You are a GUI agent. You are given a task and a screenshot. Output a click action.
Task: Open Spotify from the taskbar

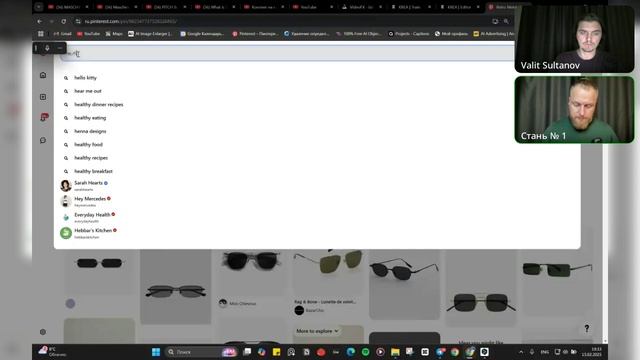pyautogui.click(x=365, y=352)
